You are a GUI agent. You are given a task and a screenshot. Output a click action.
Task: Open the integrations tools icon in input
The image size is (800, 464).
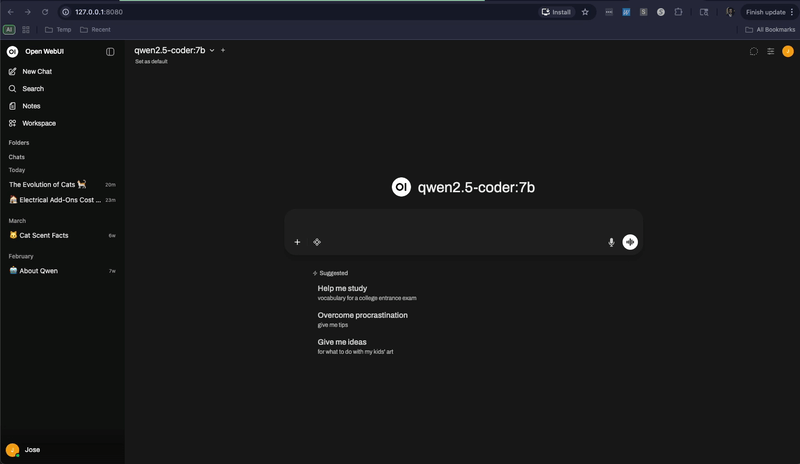(317, 242)
